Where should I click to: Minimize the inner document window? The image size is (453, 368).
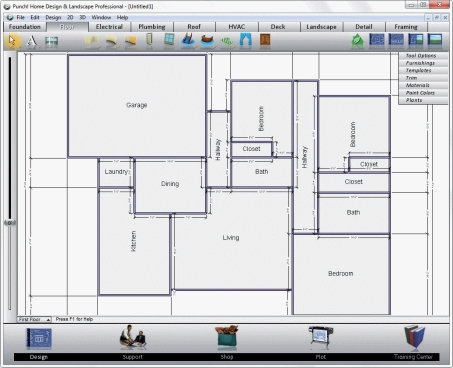(x=429, y=17)
